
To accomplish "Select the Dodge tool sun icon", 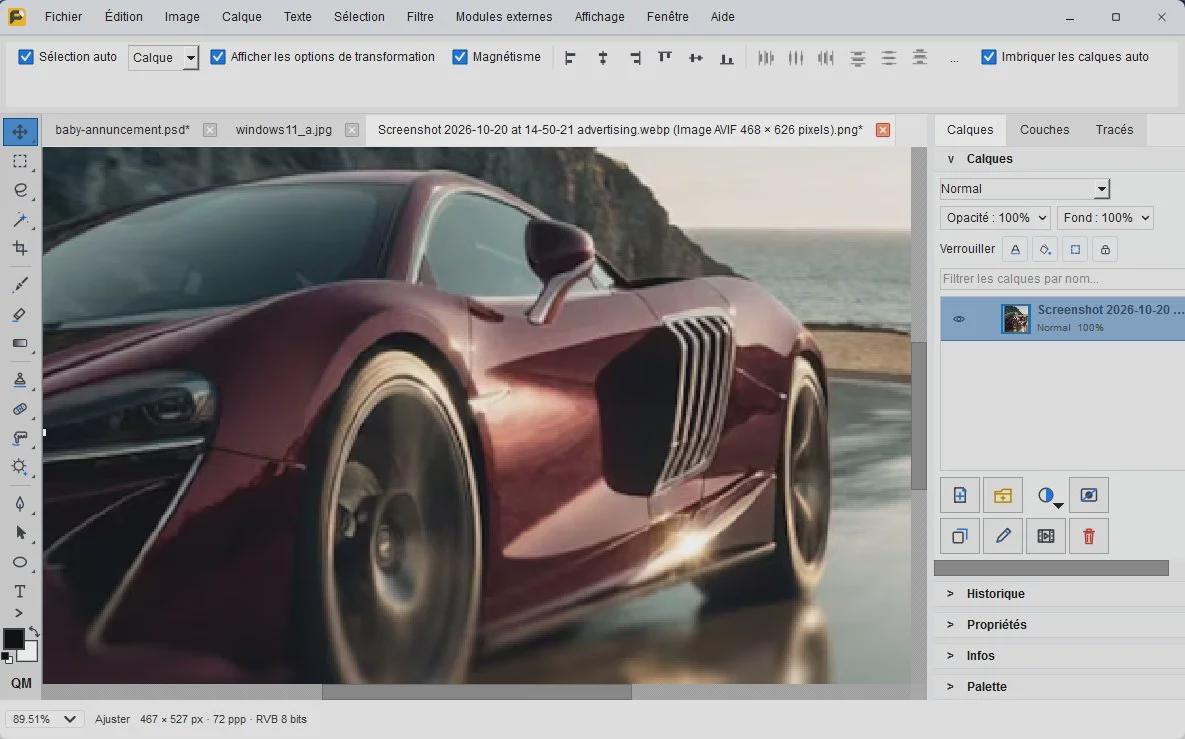I will [x=20, y=466].
